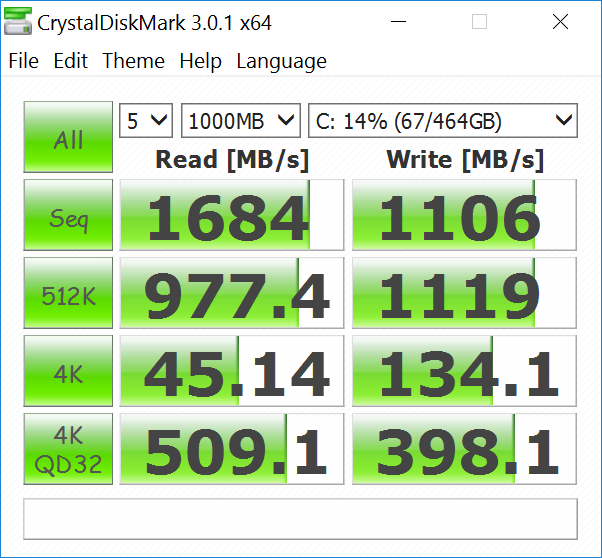Run all benchmarks with All button

[68, 137]
